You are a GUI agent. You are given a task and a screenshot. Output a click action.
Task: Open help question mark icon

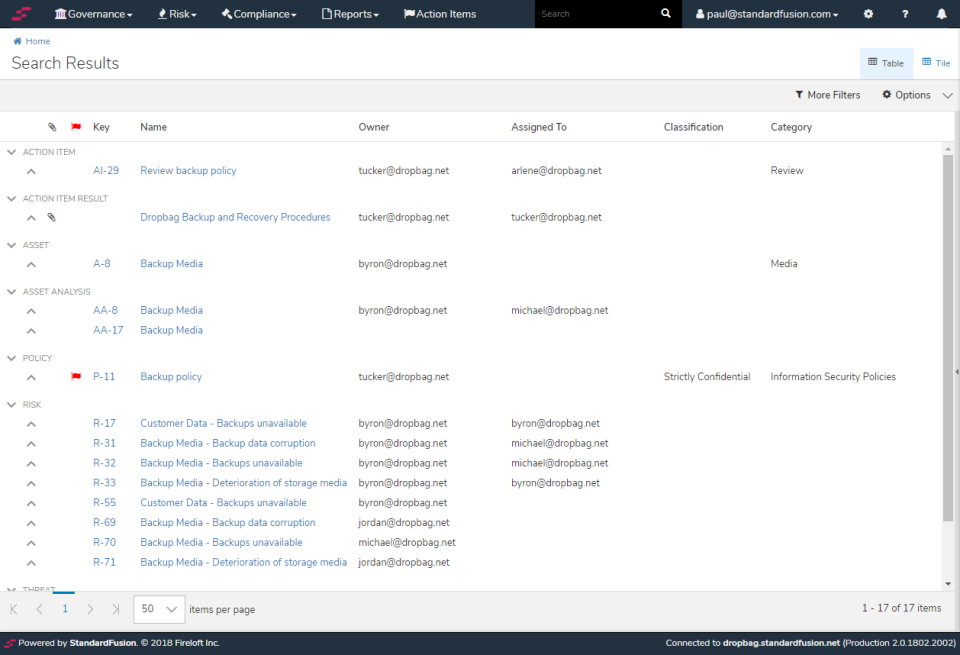tap(905, 13)
